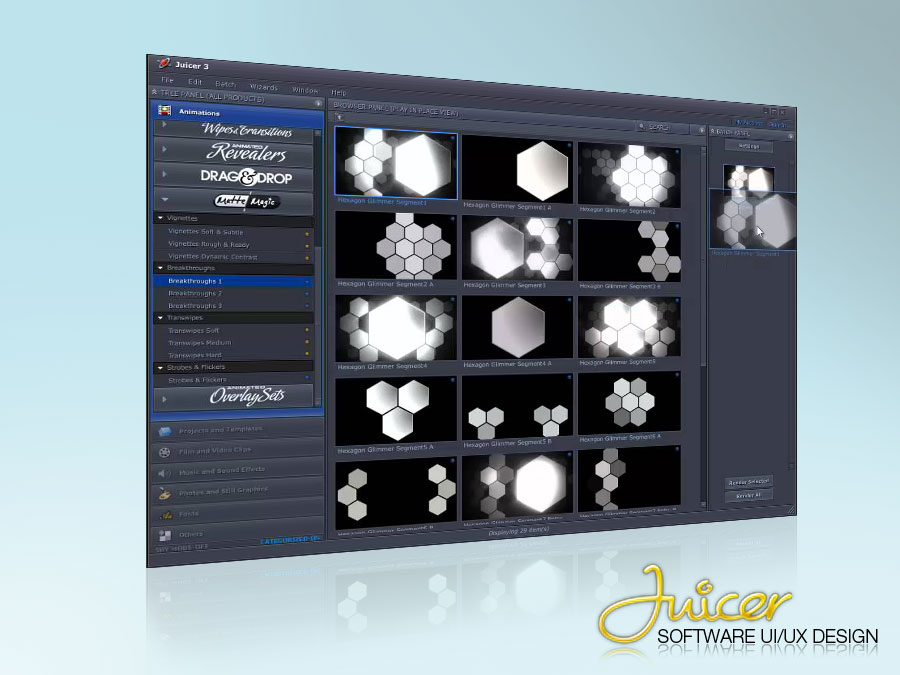This screenshot has width=900, height=675.
Task: Collapse the Strobes & Flickers tree section
Action: [161, 367]
